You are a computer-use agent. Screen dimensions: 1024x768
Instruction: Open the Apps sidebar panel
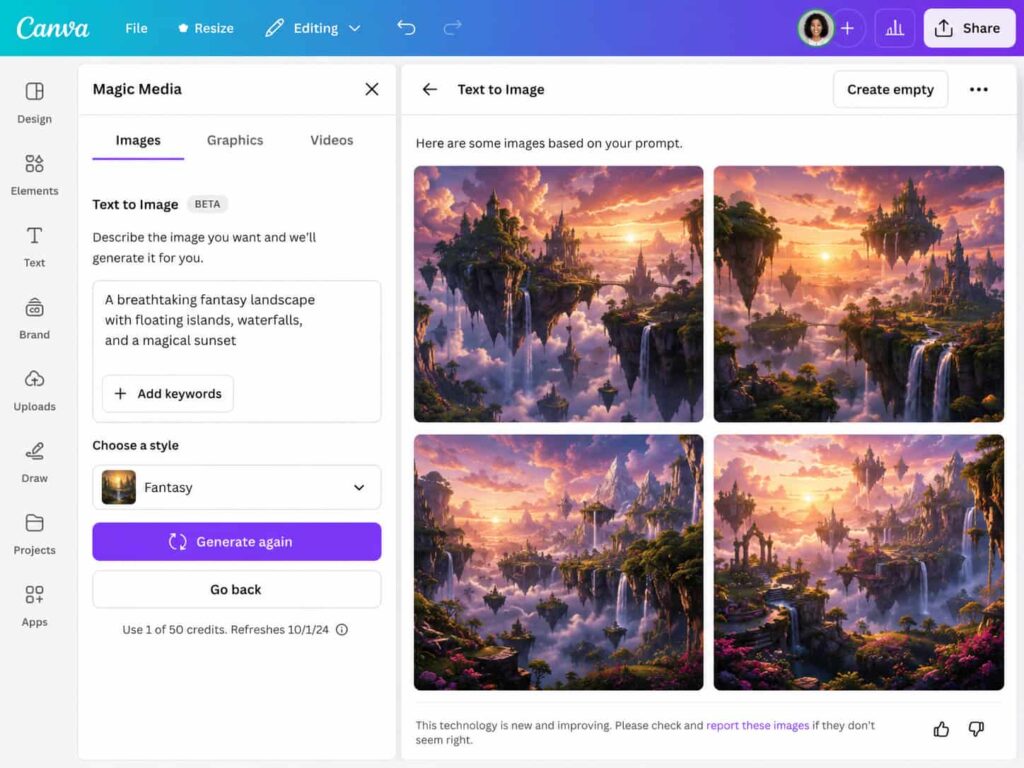(35, 605)
